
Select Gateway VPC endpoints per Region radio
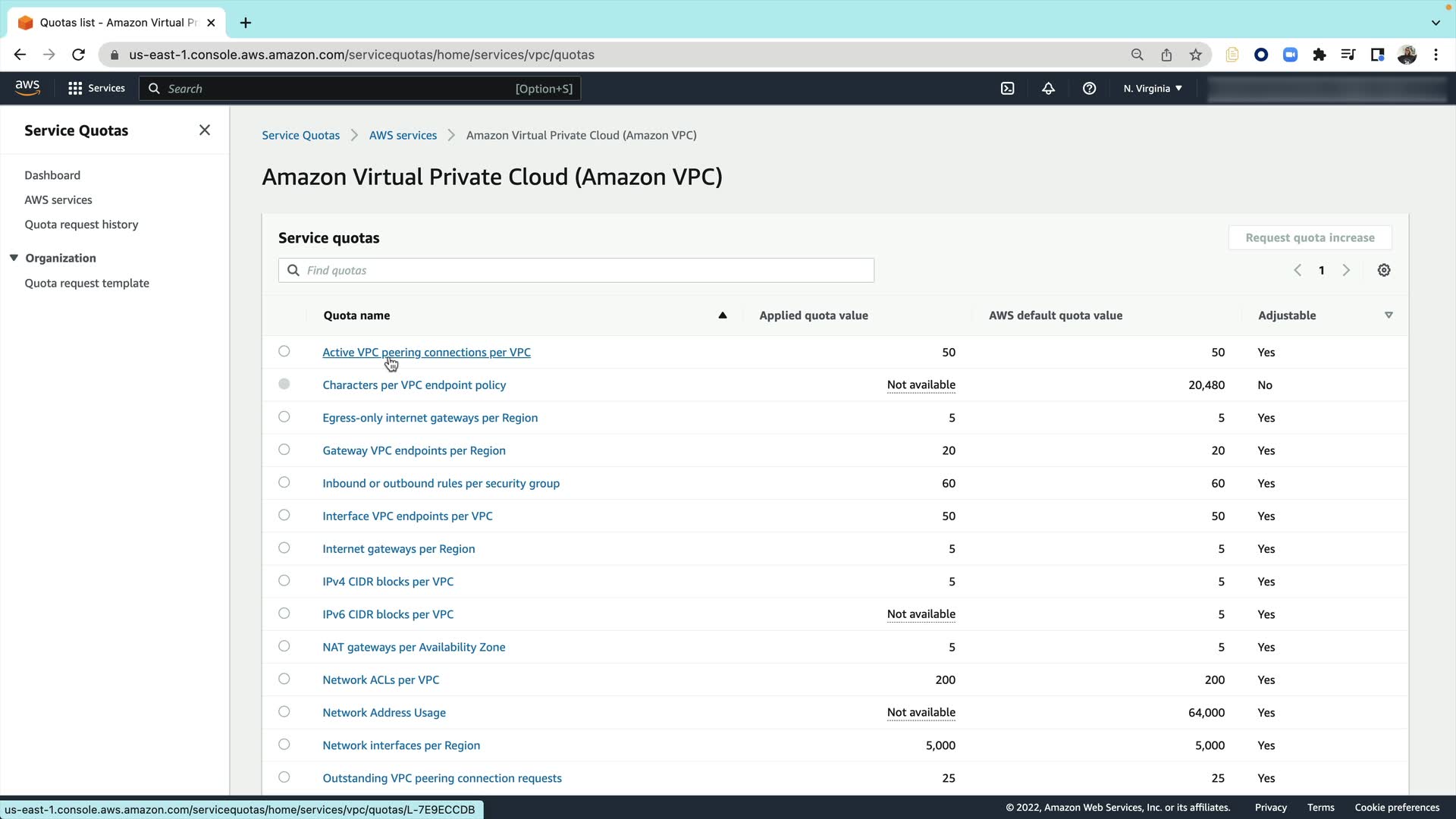(x=284, y=450)
